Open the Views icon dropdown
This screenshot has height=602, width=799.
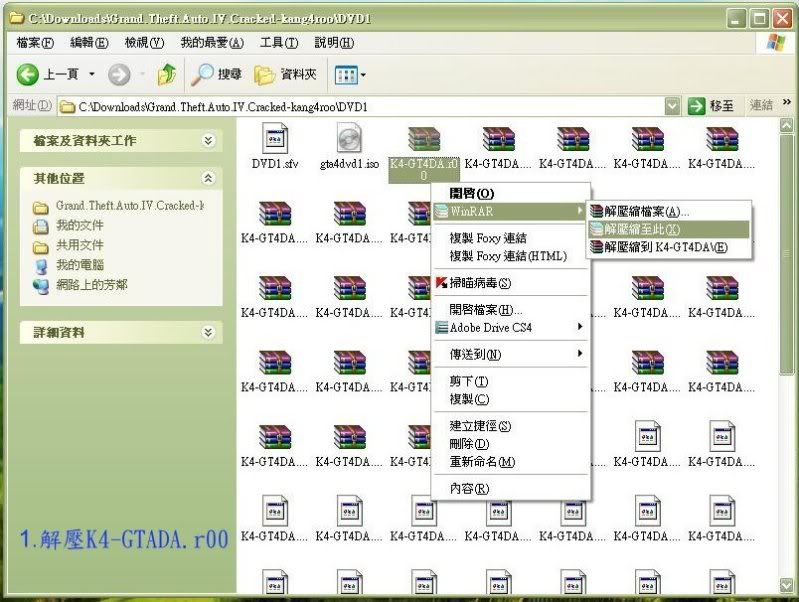[350, 75]
